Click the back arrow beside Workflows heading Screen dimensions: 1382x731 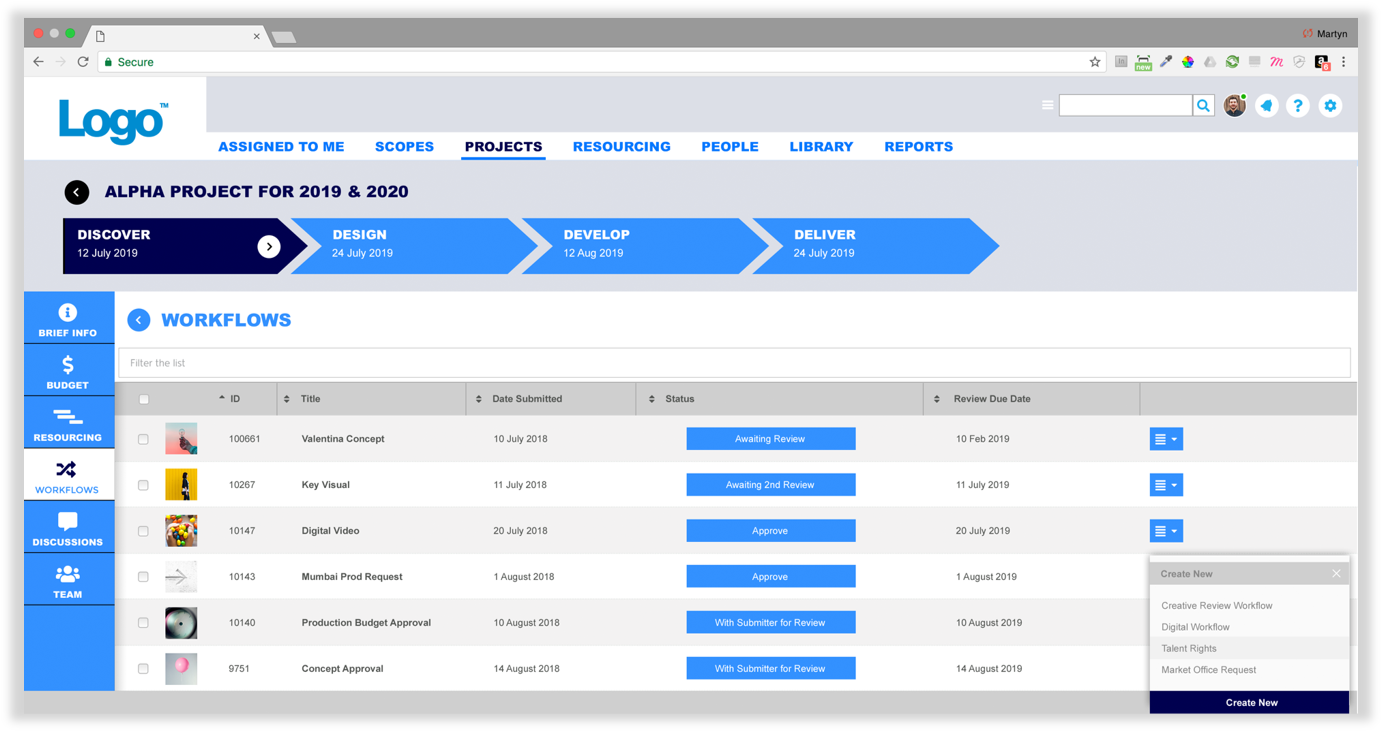(x=139, y=320)
